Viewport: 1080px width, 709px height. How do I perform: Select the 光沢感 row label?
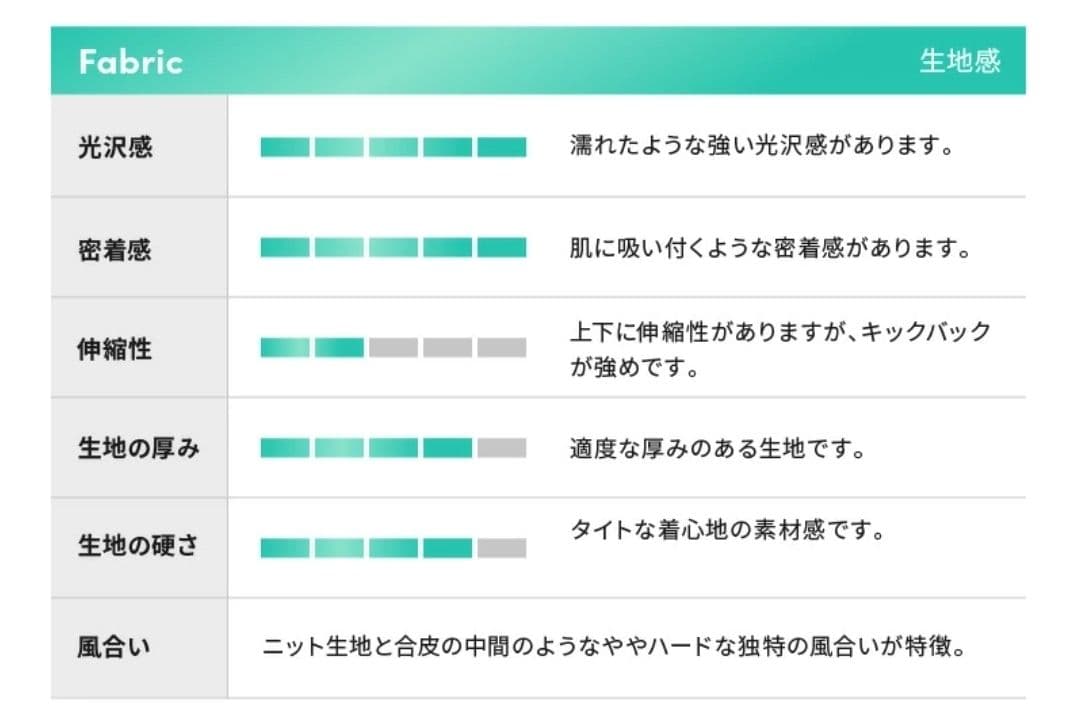(x=115, y=148)
